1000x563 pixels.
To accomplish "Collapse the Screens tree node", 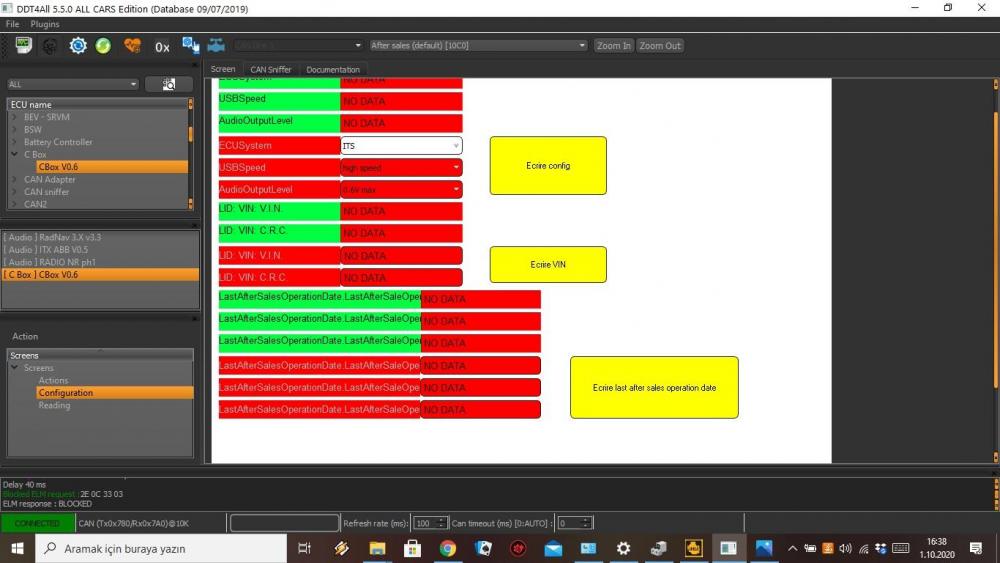I will 15,368.
